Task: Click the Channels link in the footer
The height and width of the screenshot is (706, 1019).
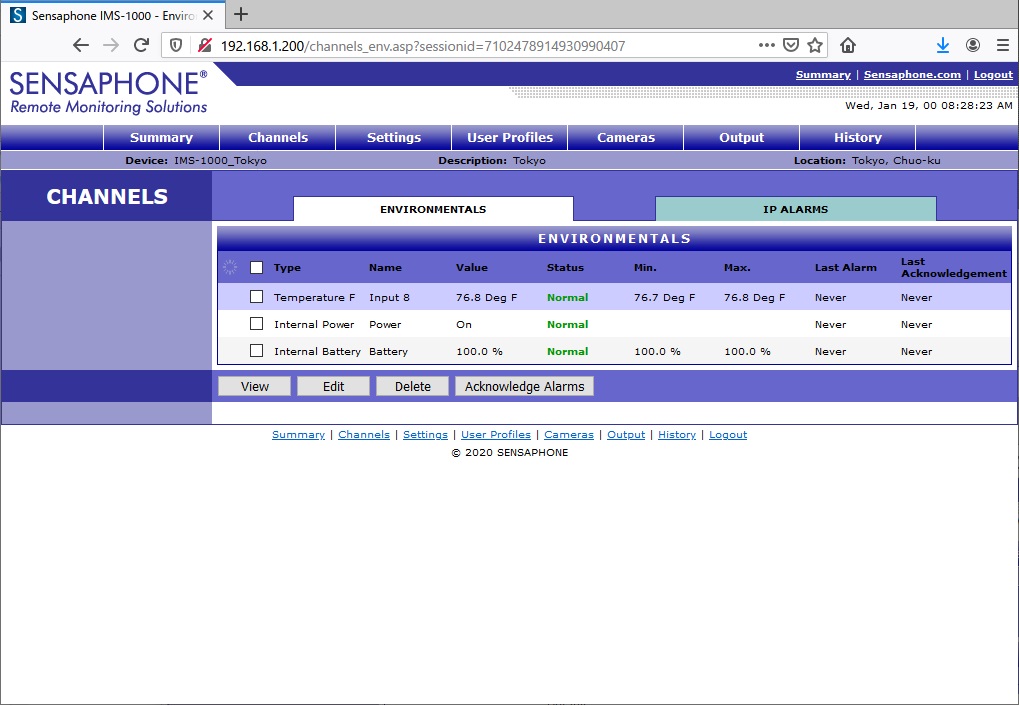Action: (x=364, y=434)
